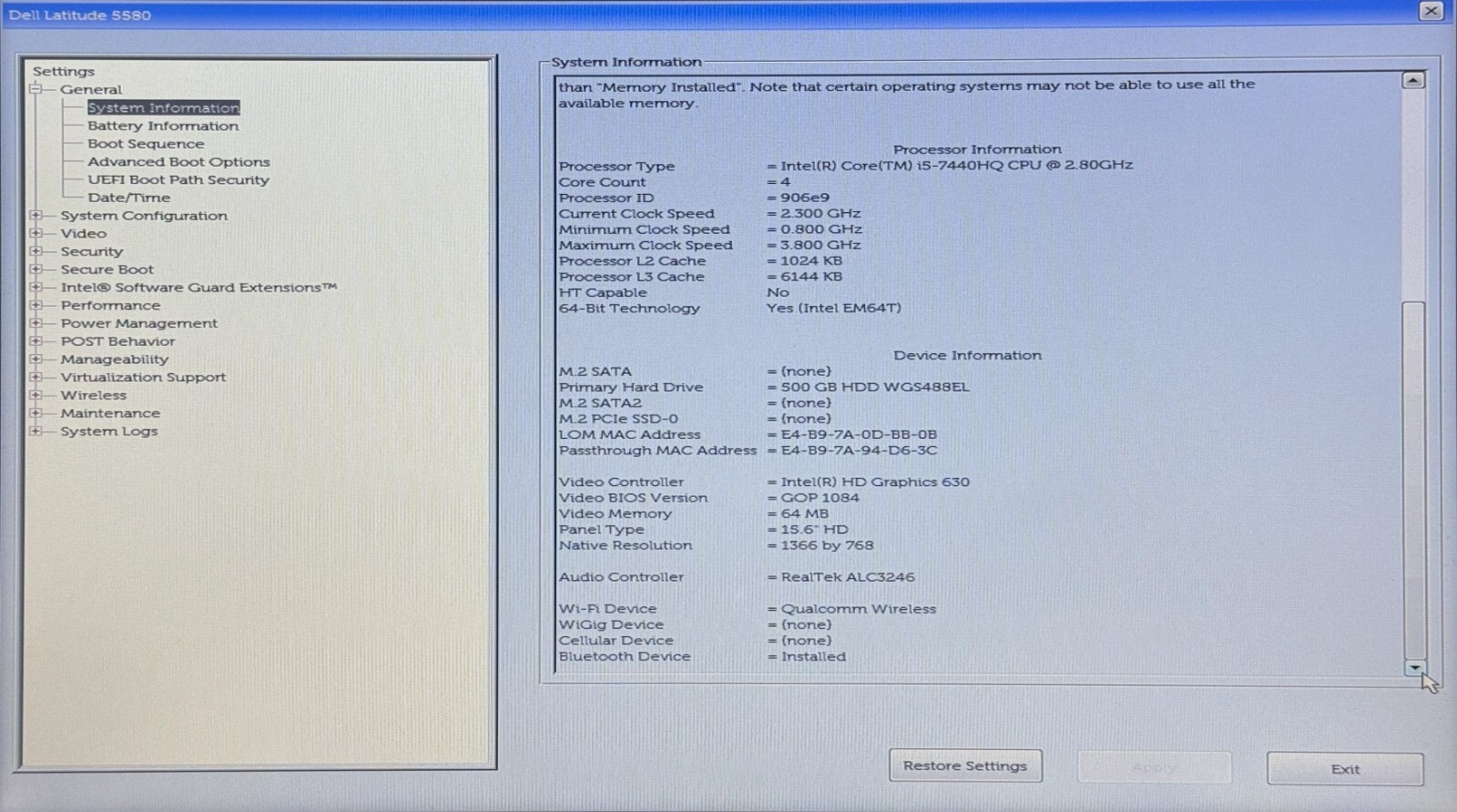Click the Processor ID value 906e9
Screen dimensions: 1457x812
(805, 198)
